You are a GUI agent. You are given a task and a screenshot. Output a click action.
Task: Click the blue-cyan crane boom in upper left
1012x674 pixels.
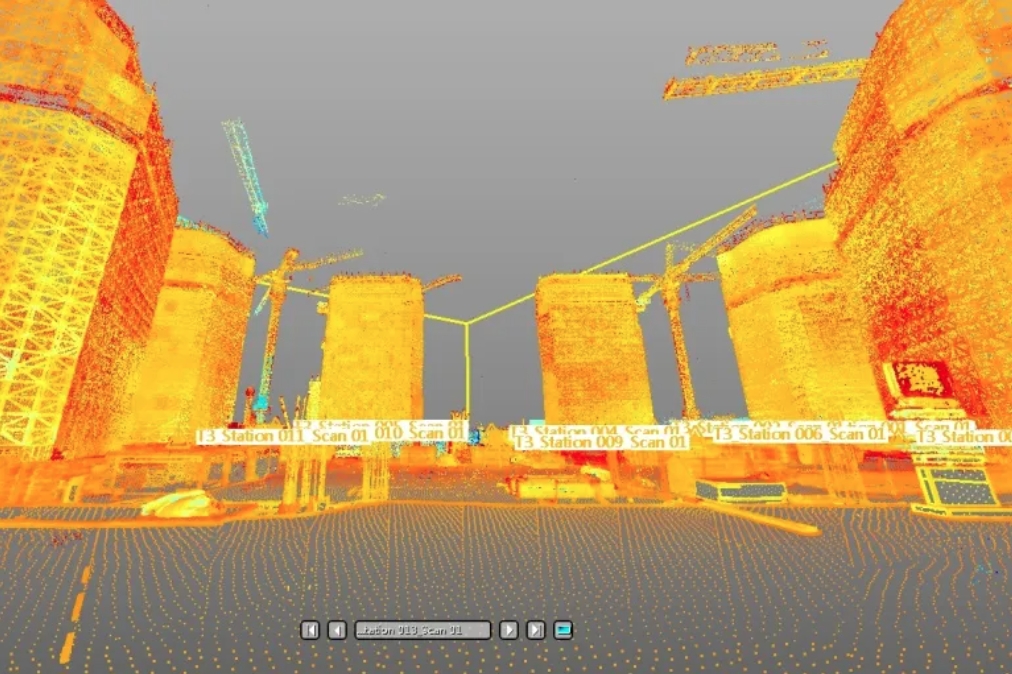246,176
